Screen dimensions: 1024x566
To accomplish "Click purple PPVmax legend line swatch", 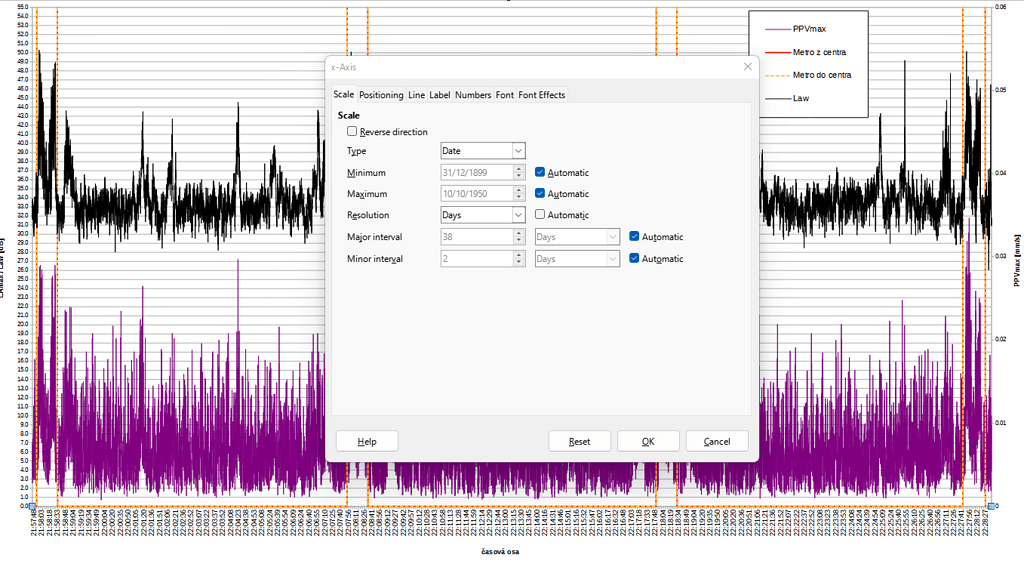I will coord(777,29).
